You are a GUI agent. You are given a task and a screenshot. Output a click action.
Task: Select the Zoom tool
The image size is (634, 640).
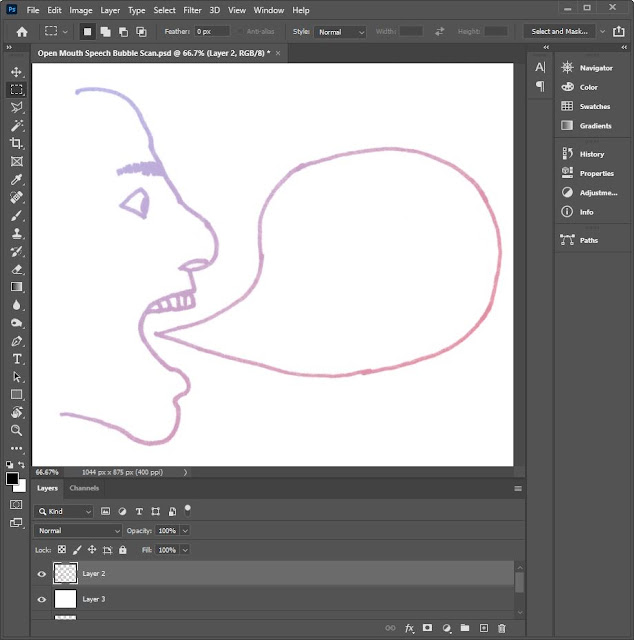pyautogui.click(x=16, y=430)
